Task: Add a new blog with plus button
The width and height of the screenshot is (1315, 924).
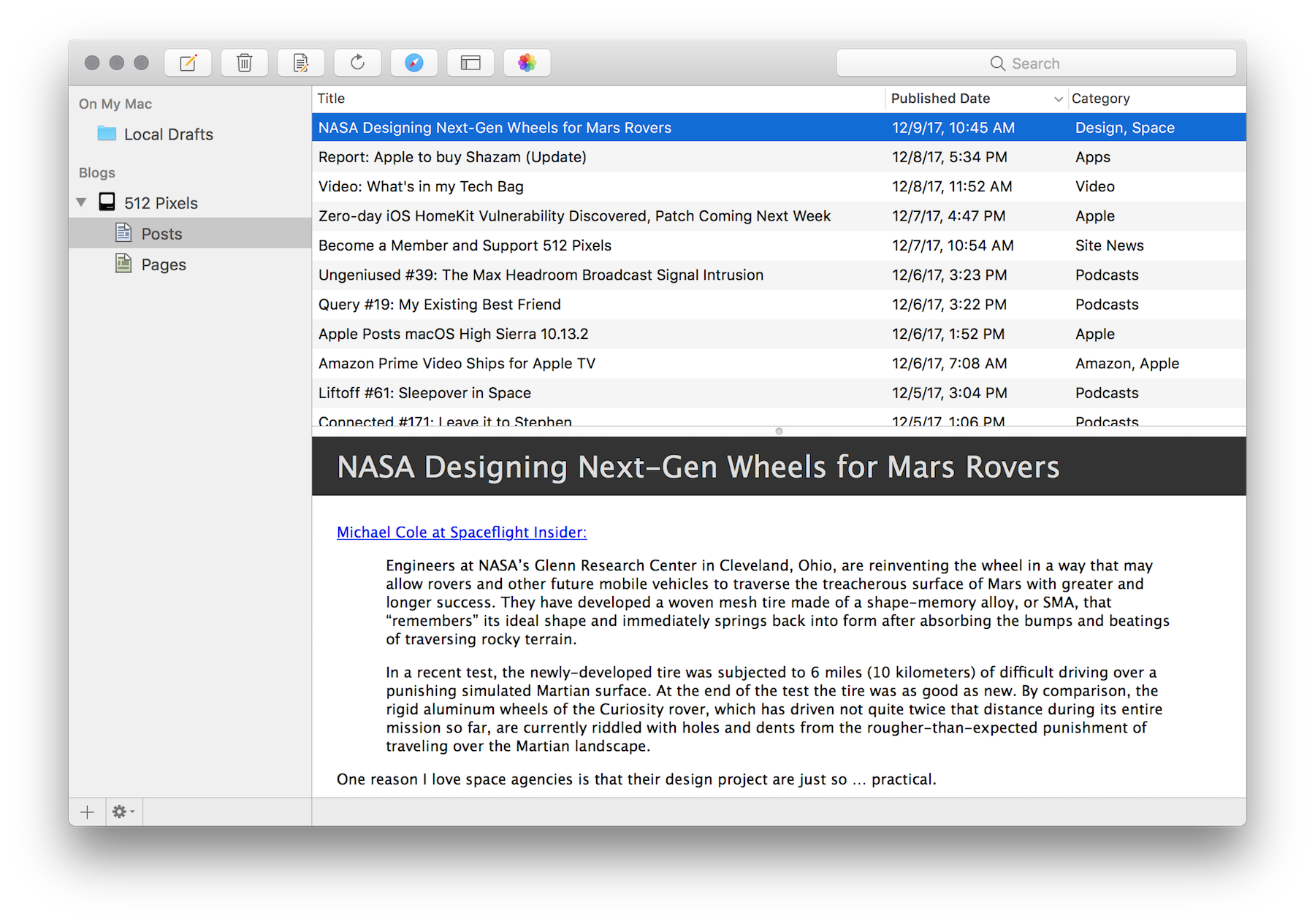Action: pyautogui.click(x=87, y=812)
